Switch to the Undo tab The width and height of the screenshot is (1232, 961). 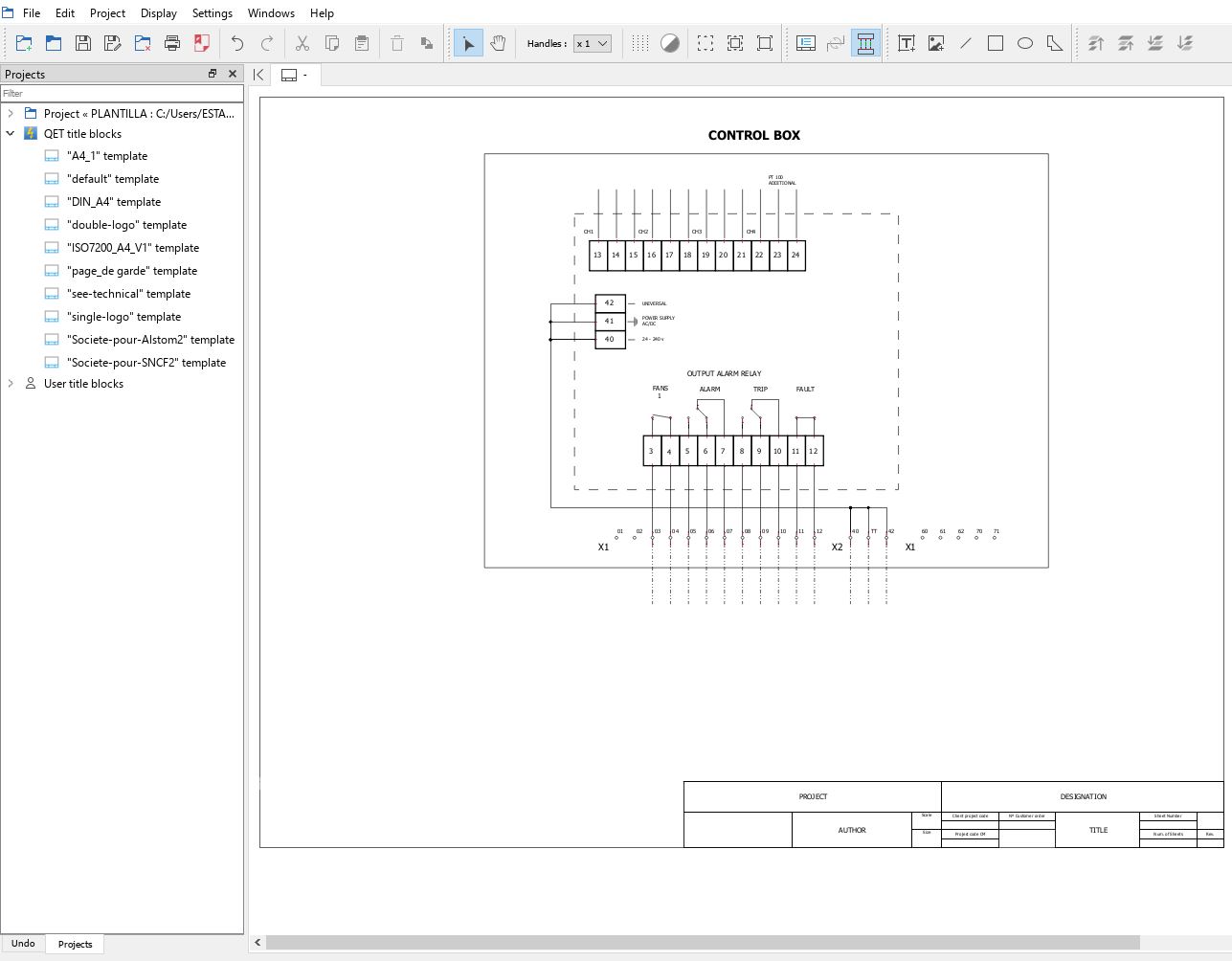23,944
